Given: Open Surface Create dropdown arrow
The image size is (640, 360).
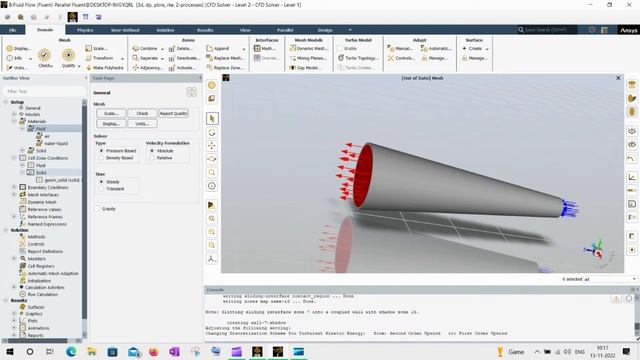Looking at the screenshot, I should click(x=487, y=49).
